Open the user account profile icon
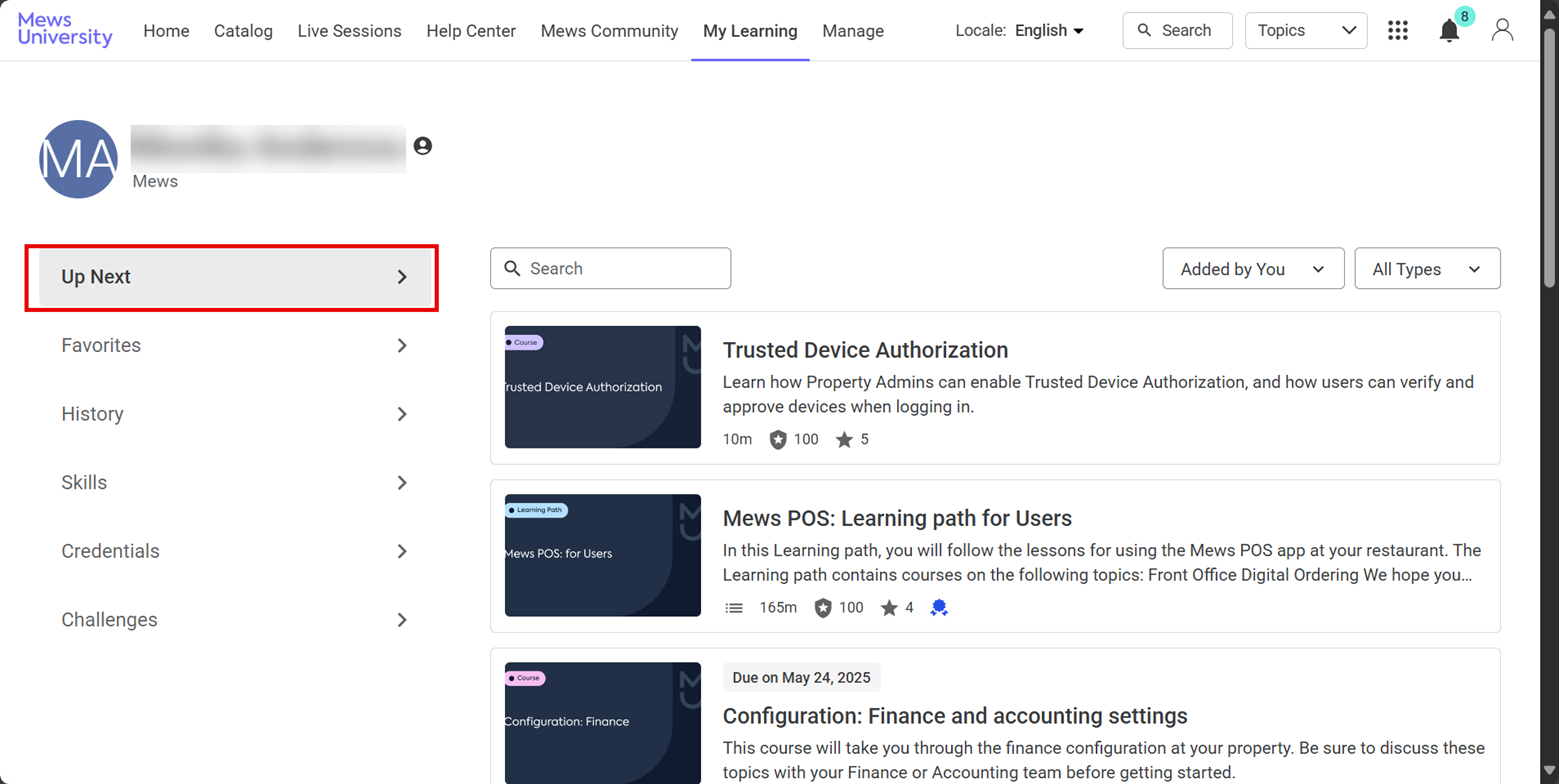Screen dimensions: 1559x784 click(1502, 30)
